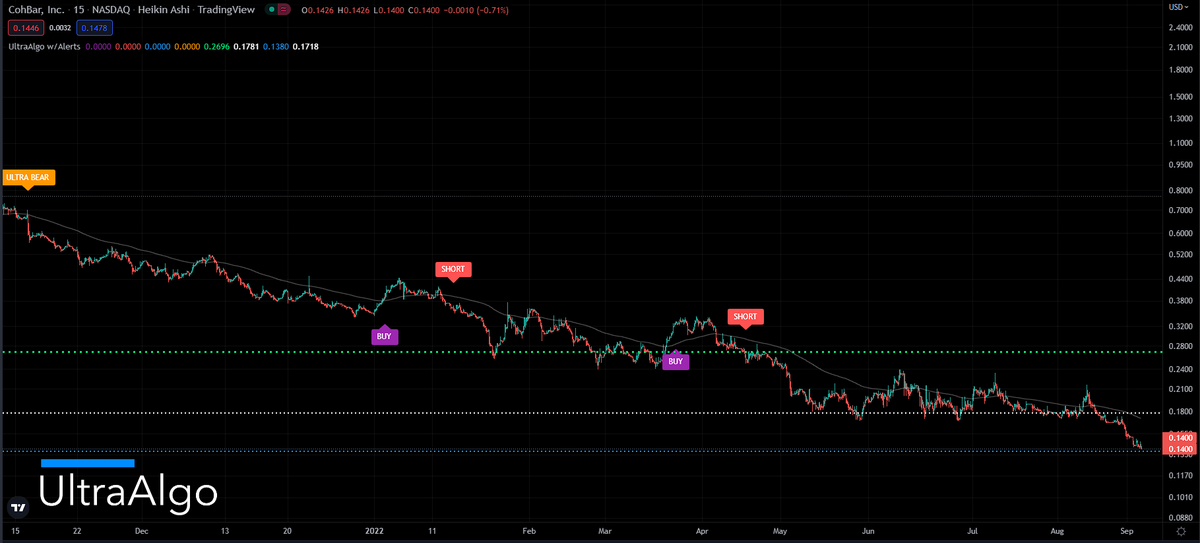The width and height of the screenshot is (1200, 543).
Task: Click the CohBar, Inc. symbol title
Action: pos(36,9)
